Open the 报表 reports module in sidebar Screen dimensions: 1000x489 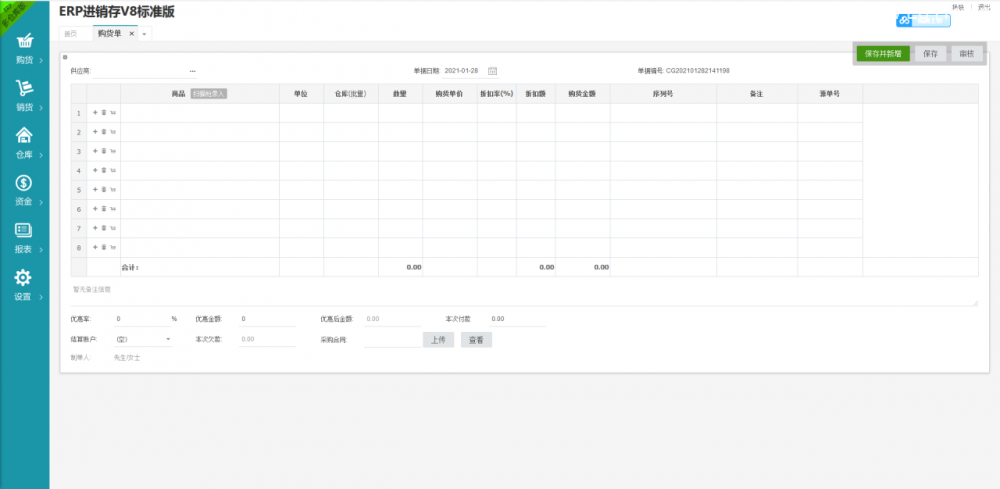point(24,238)
